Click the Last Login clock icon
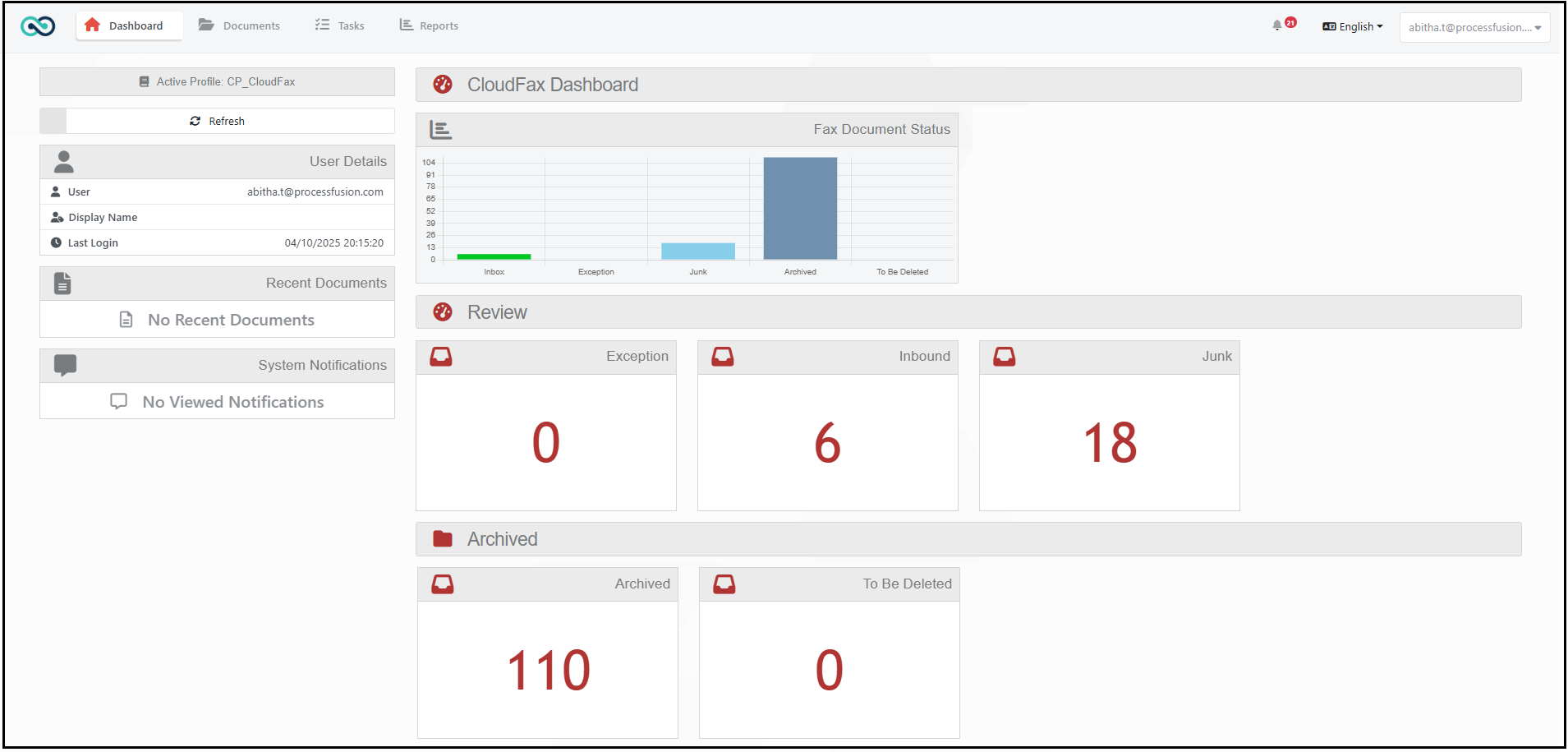1568x752 pixels. coord(56,242)
